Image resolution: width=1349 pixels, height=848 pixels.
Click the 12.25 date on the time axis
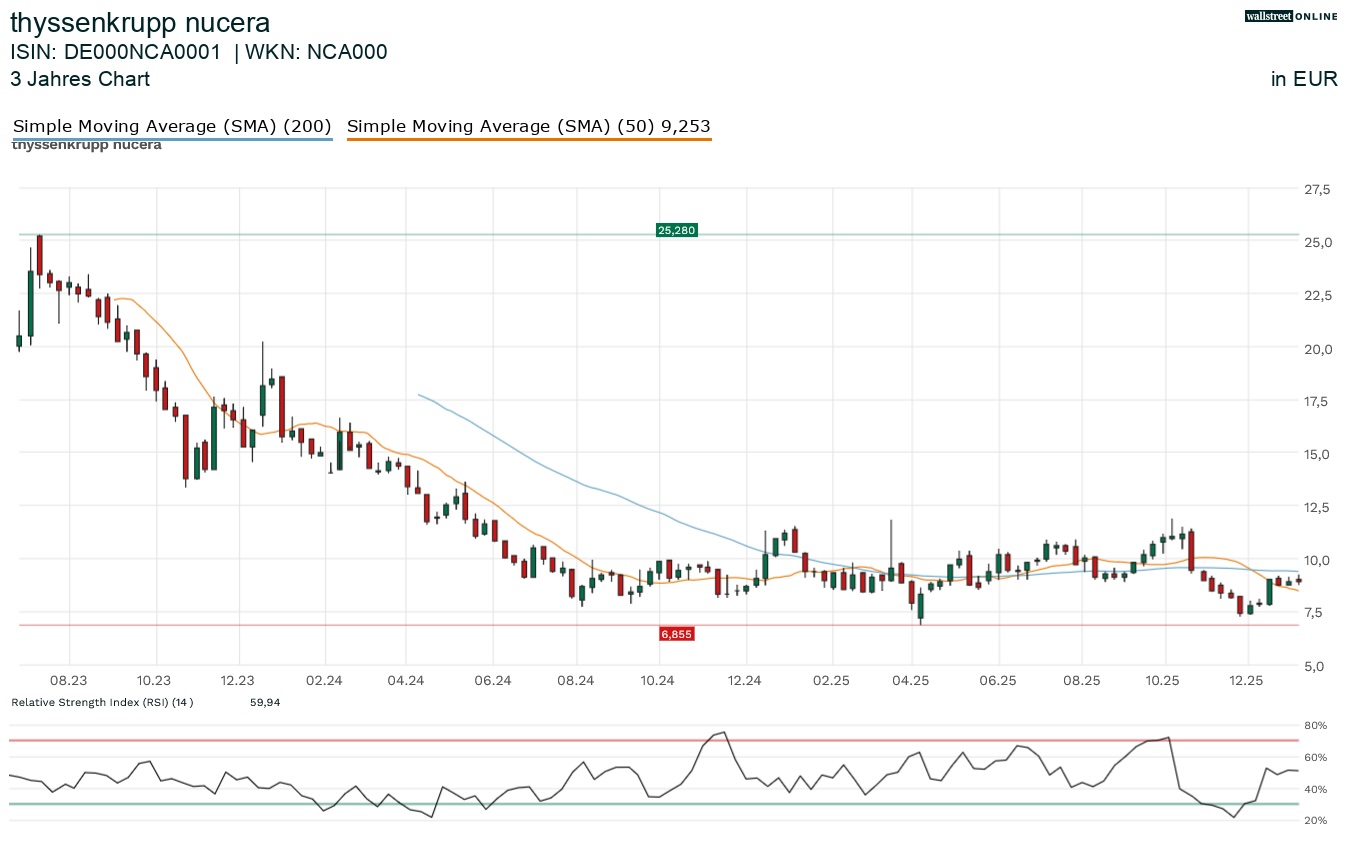1245,680
